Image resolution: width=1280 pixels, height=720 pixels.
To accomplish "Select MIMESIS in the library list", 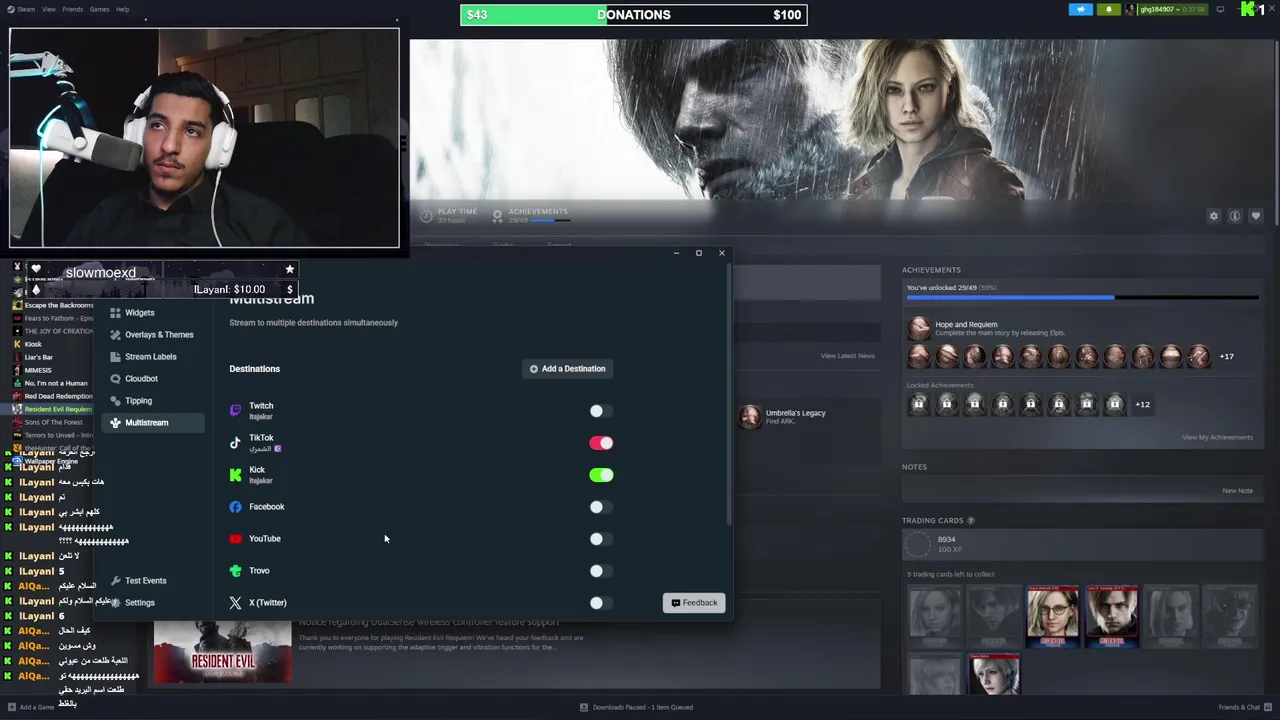I will tap(38, 370).
